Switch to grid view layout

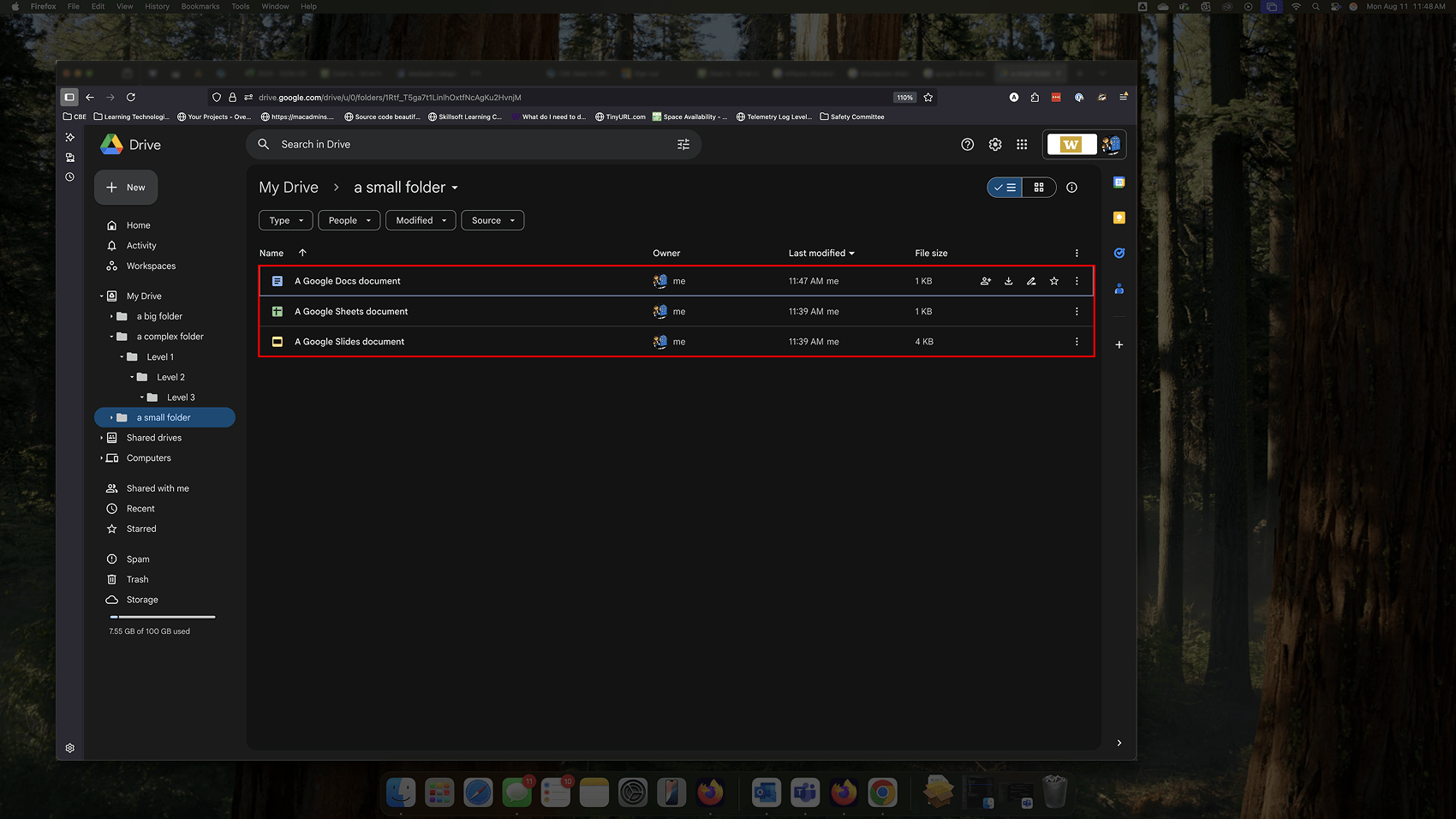click(1039, 187)
